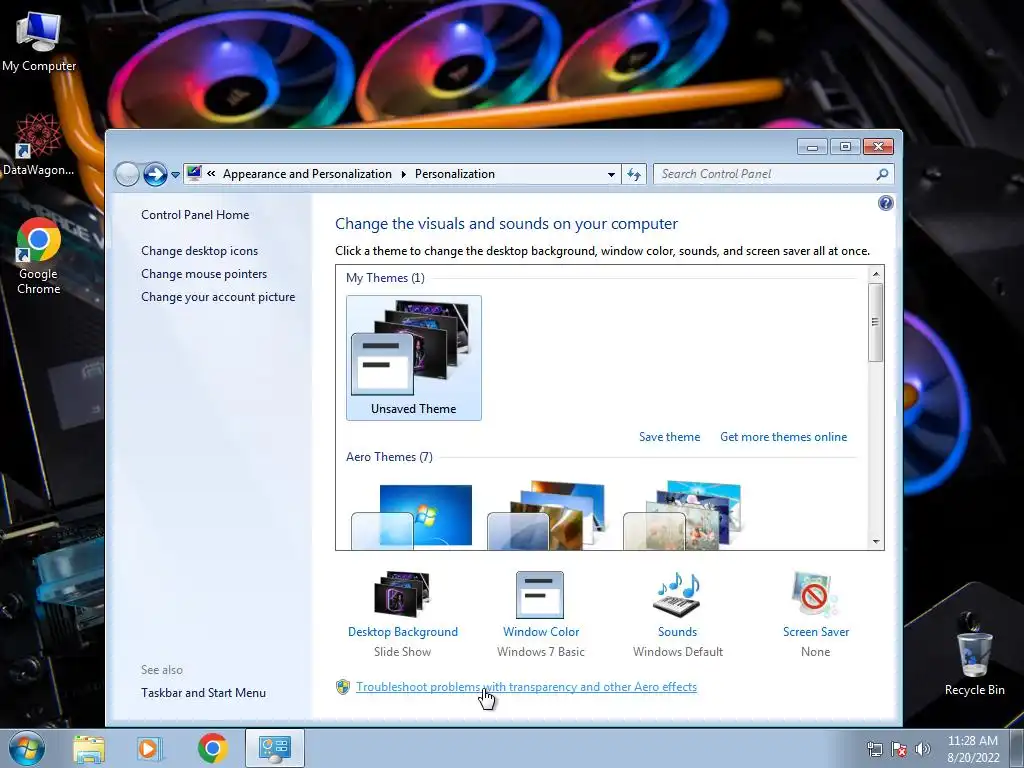Open Google Chrome desktop shortcut
The height and width of the screenshot is (768, 1024).
pos(39,256)
